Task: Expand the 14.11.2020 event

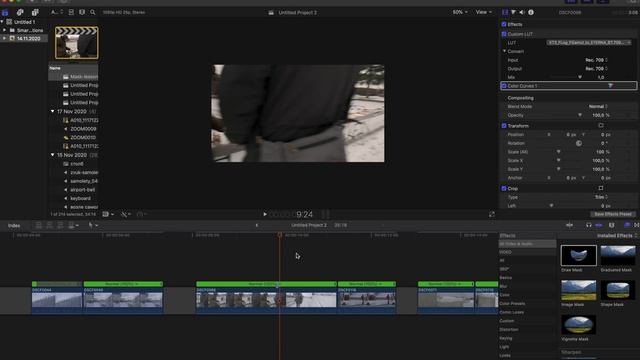Action: pos(5,38)
